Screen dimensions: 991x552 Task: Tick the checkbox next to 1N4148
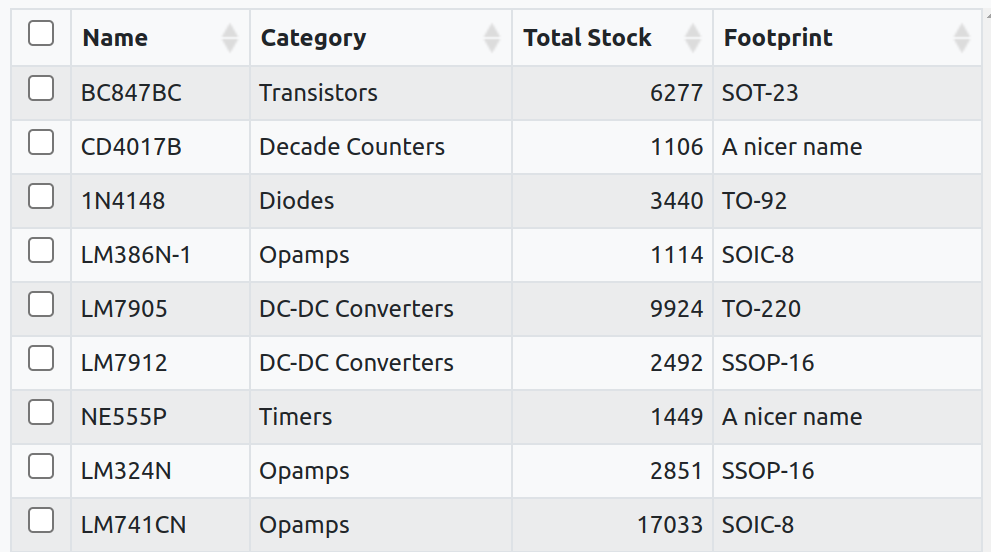(x=41, y=198)
